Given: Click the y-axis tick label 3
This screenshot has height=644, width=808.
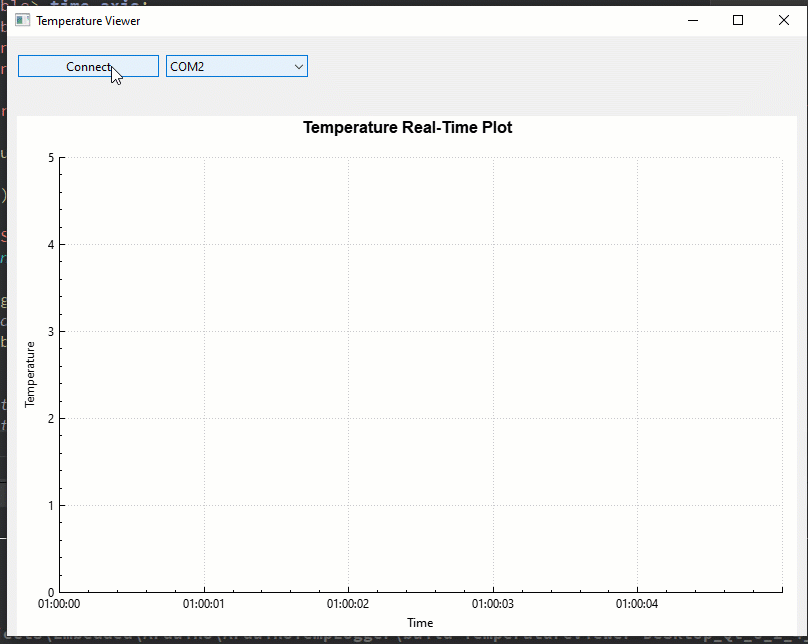Looking at the screenshot, I should (x=50, y=332).
